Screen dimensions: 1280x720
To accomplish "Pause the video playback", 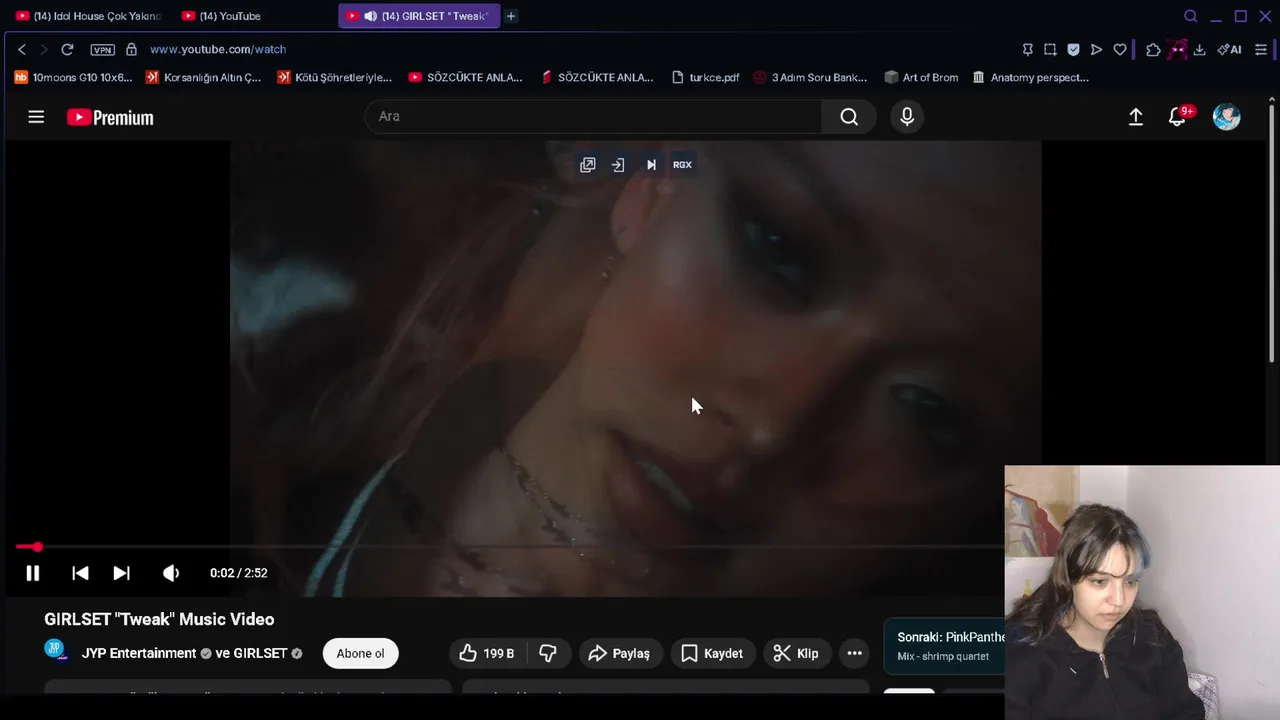I will 32,573.
